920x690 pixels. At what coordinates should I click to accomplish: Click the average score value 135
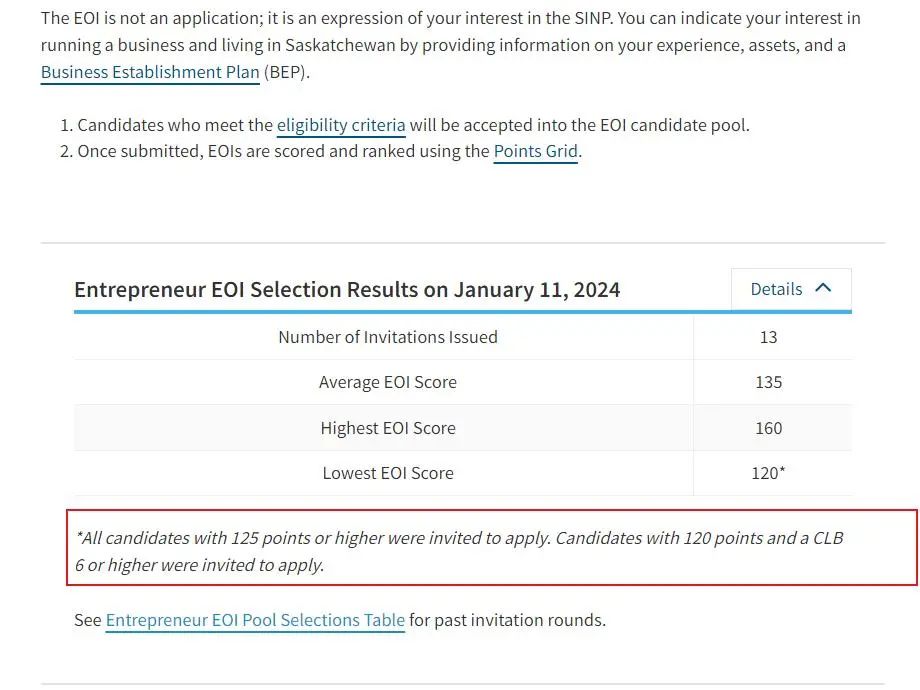coord(768,382)
